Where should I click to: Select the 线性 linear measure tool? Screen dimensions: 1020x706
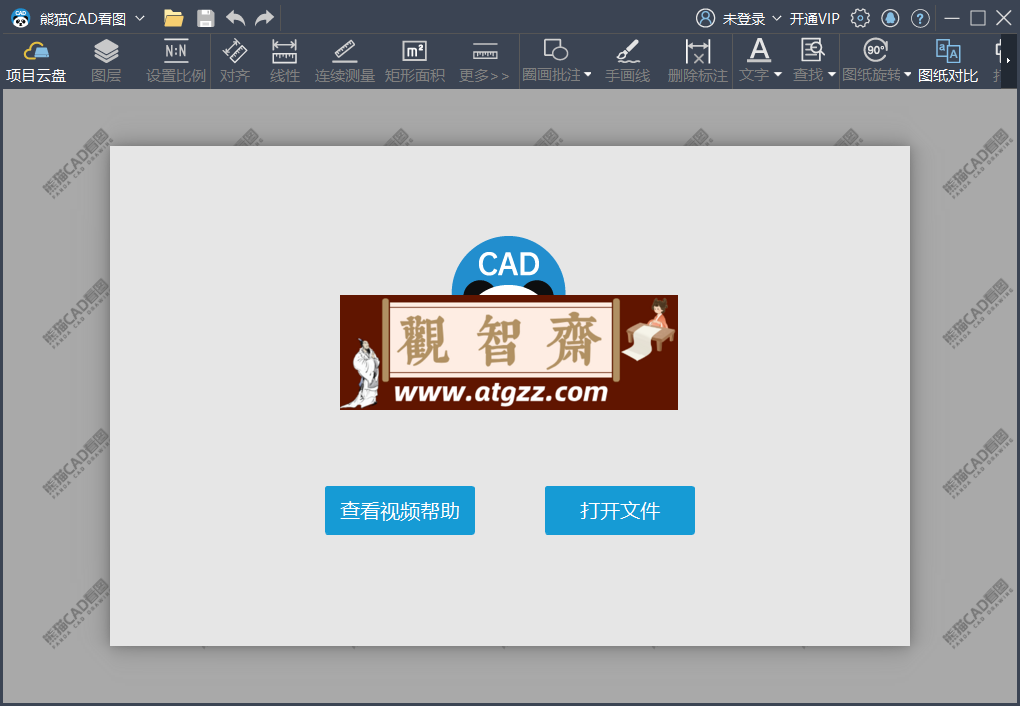(x=285, y=62)
